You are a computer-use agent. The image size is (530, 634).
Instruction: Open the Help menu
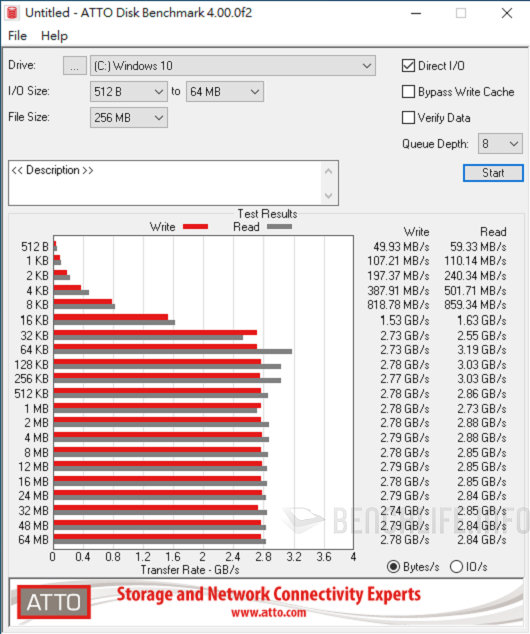[x=55, y=36]
